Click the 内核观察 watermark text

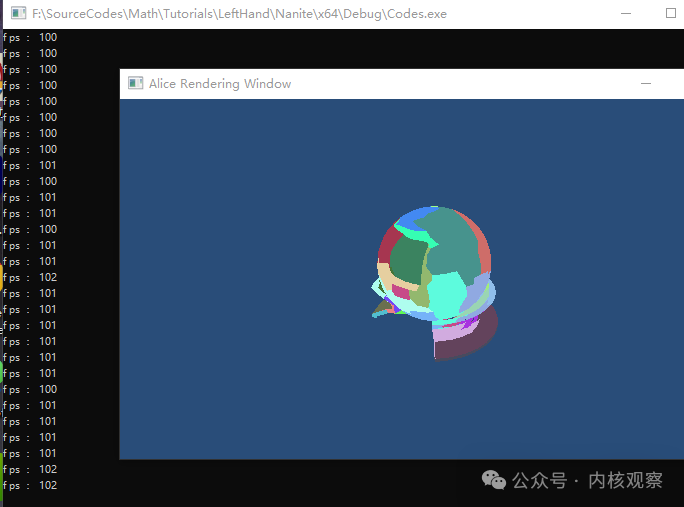coord(625,480)
